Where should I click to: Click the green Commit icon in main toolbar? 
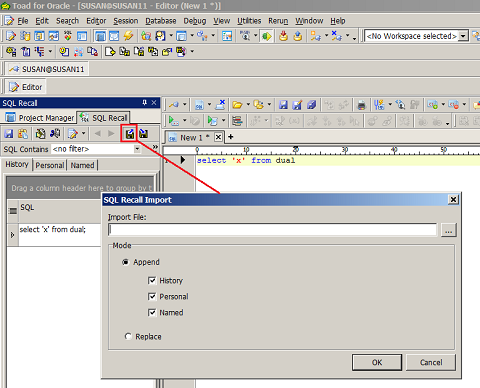click(266, 36)
